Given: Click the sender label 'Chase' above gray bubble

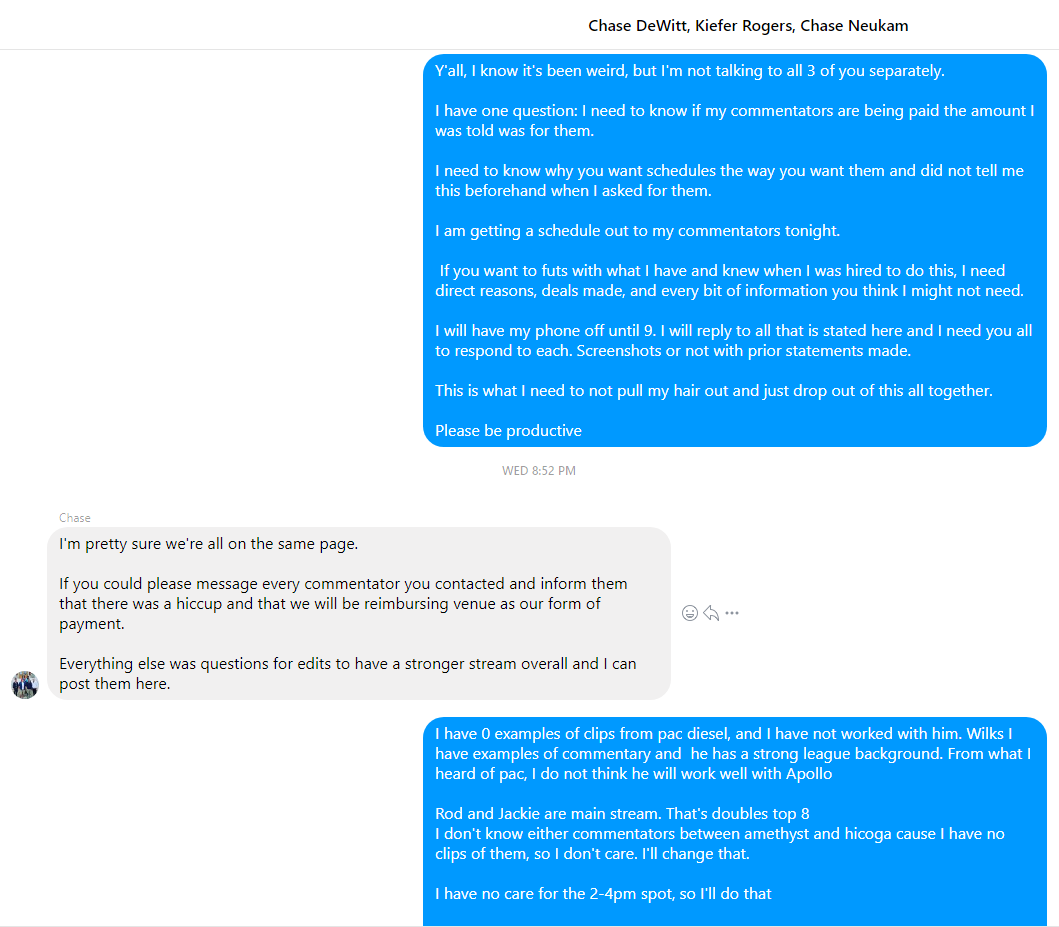Looking at the screenshot, I should point(74,518).
